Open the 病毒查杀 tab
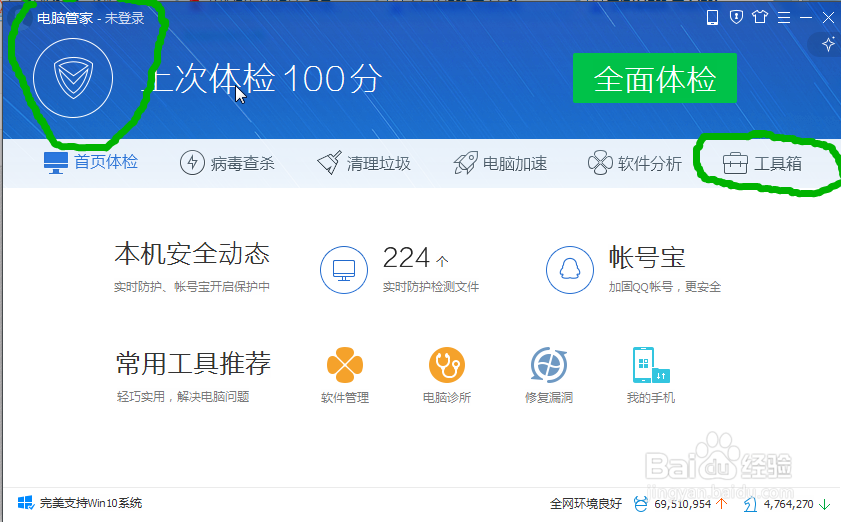Screen dimensions: 841x522 227,163
